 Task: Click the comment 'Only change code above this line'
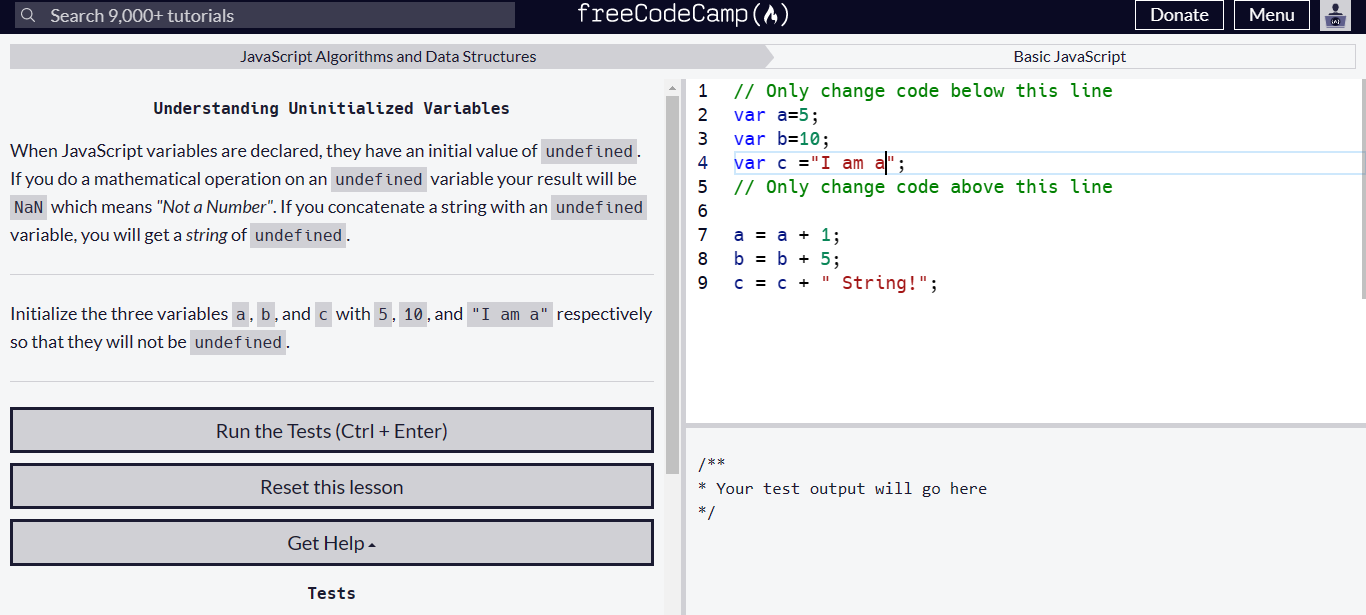tap(923, 187)
